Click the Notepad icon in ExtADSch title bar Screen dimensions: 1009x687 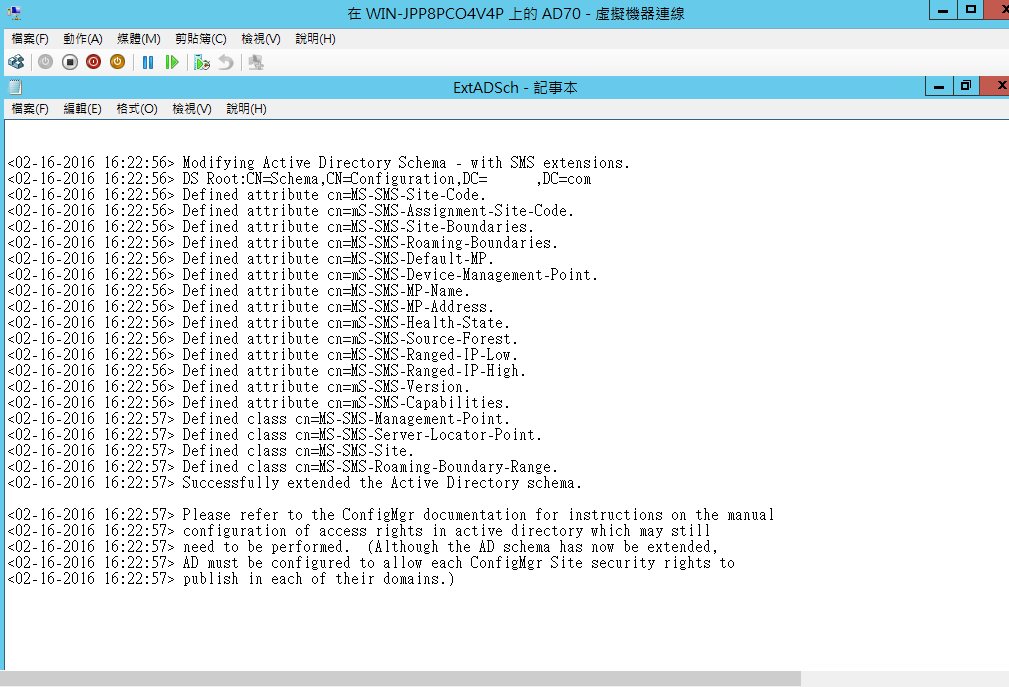(x=15, y=87)
